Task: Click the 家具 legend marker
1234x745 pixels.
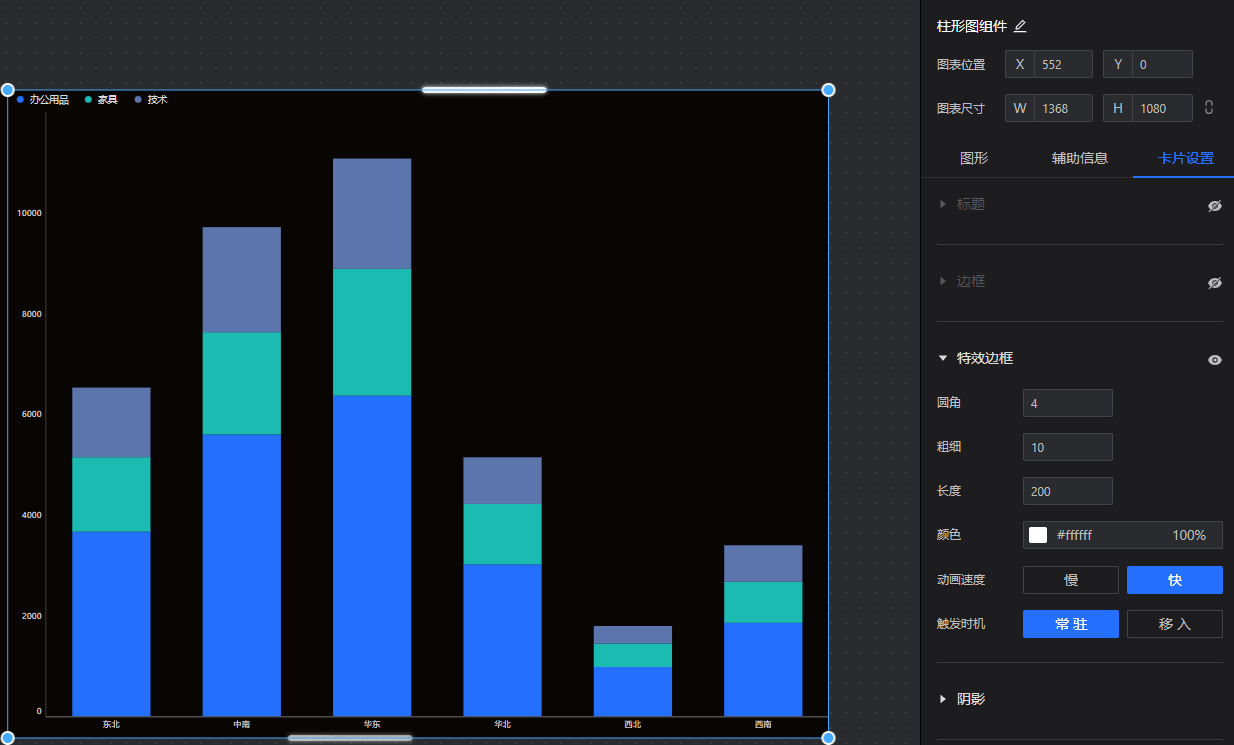Action: [x=88, y=100]
